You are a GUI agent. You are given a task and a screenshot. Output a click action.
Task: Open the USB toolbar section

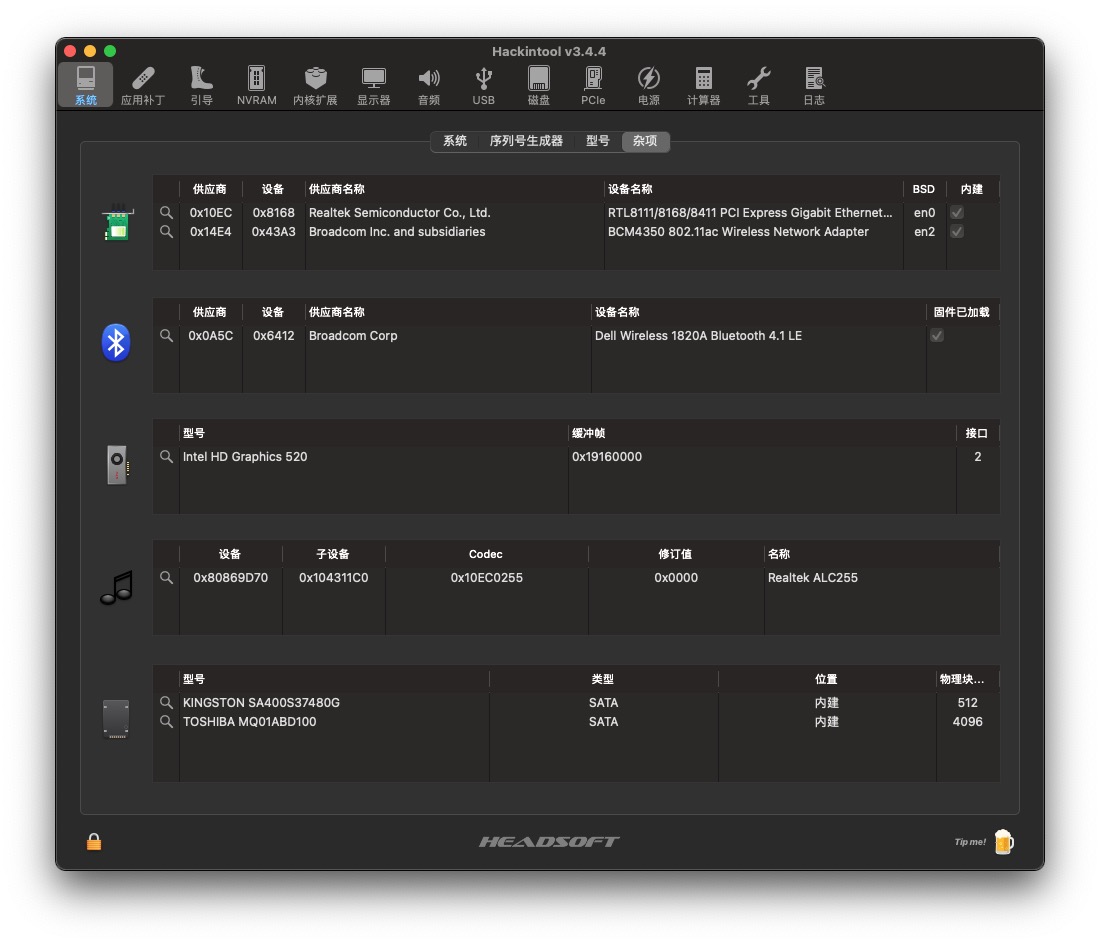coord(483,85)
